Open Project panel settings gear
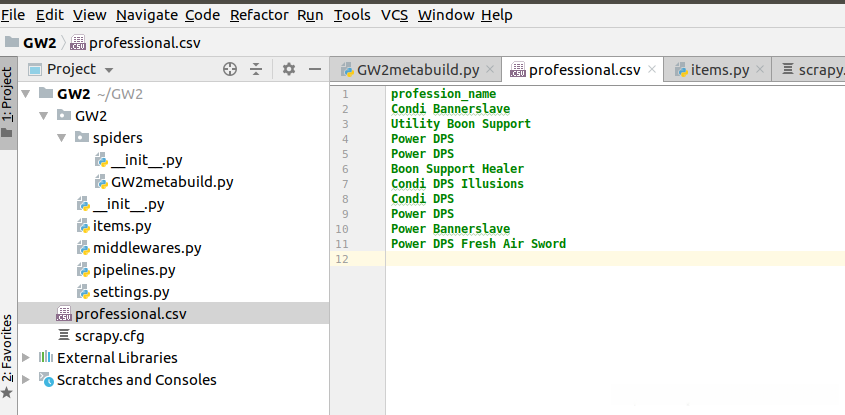The image size is (845, 415). pyautogui.click(x=289, y=69)
